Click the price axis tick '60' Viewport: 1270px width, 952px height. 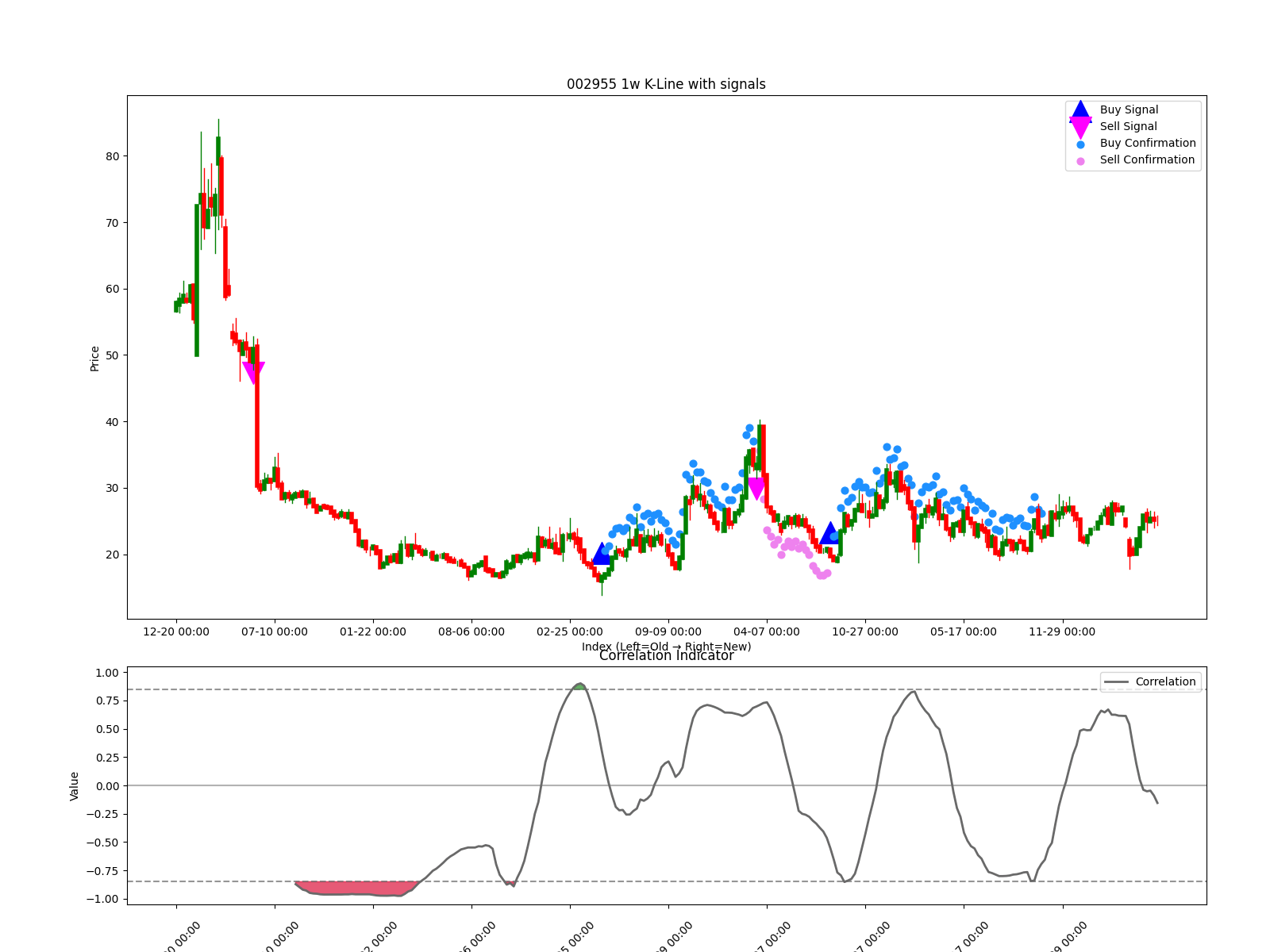(112, 289)
